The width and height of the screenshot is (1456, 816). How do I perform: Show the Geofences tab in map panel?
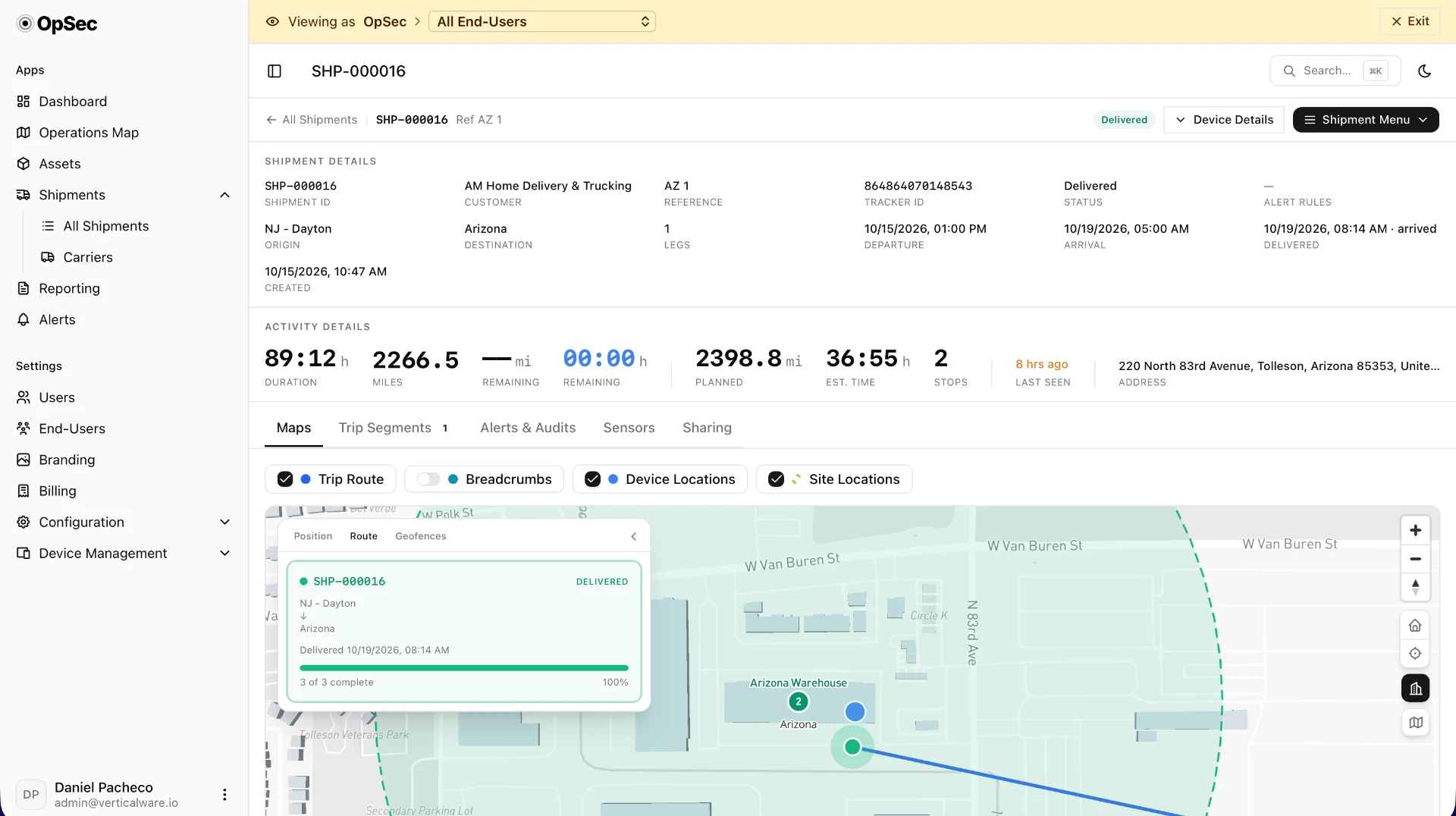(421, 536)
